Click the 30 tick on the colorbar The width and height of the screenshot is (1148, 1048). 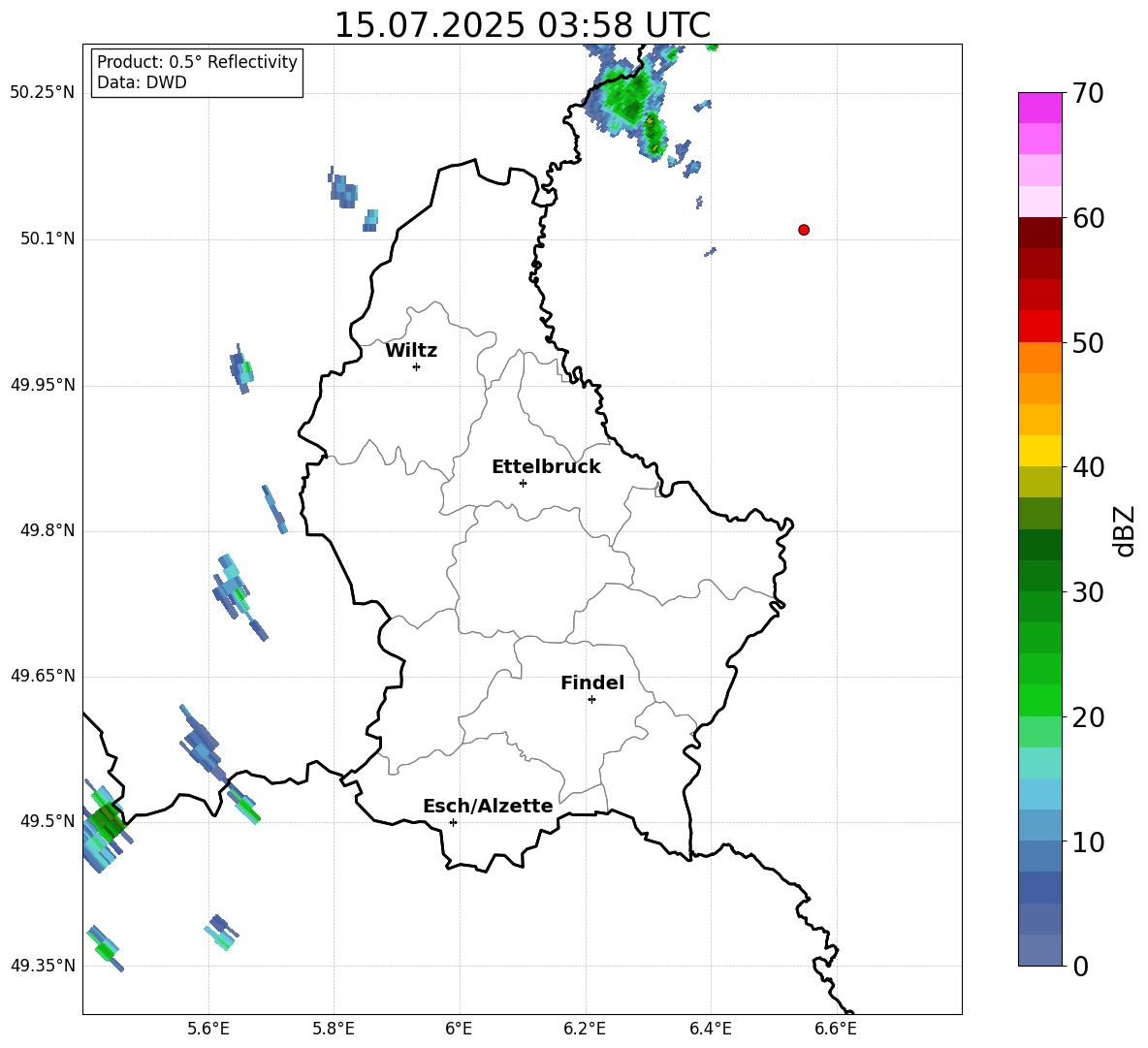pyautogui.click(x=1088, y=592)
